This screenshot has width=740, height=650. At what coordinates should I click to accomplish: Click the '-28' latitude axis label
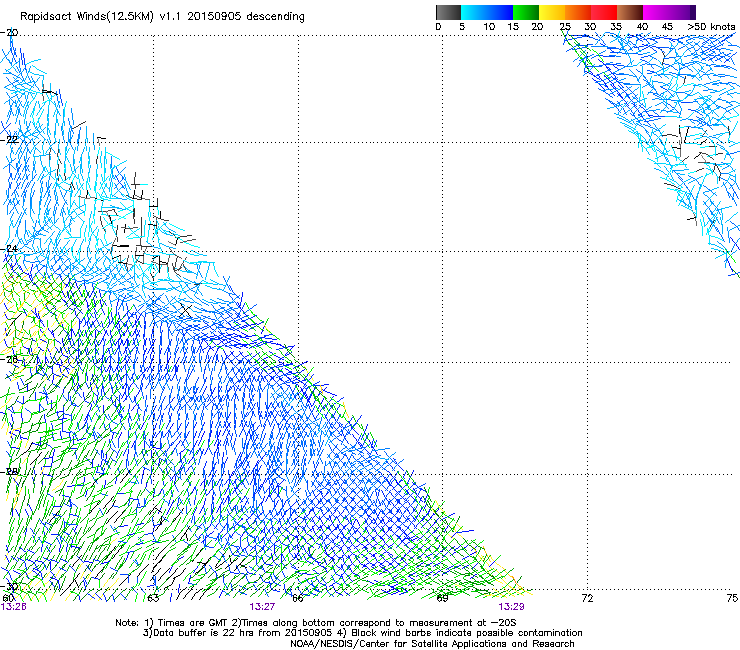coord(9,472)
